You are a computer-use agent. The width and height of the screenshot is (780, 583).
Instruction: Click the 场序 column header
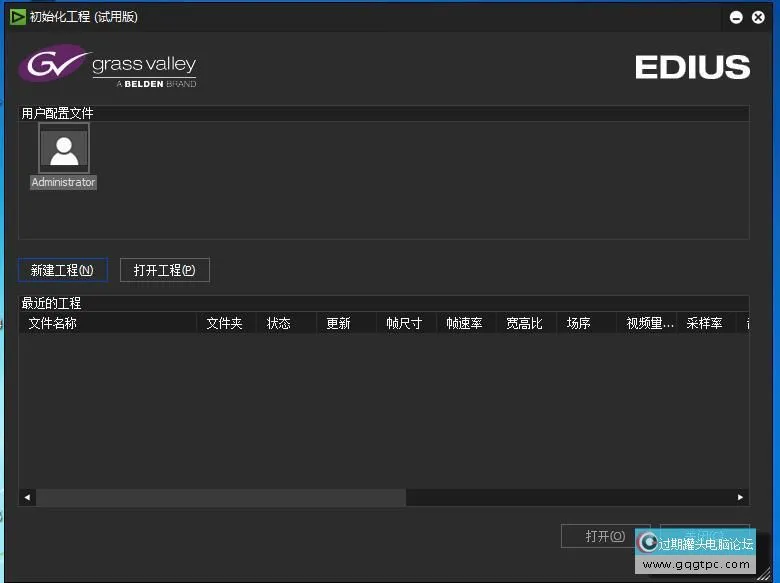587,323
